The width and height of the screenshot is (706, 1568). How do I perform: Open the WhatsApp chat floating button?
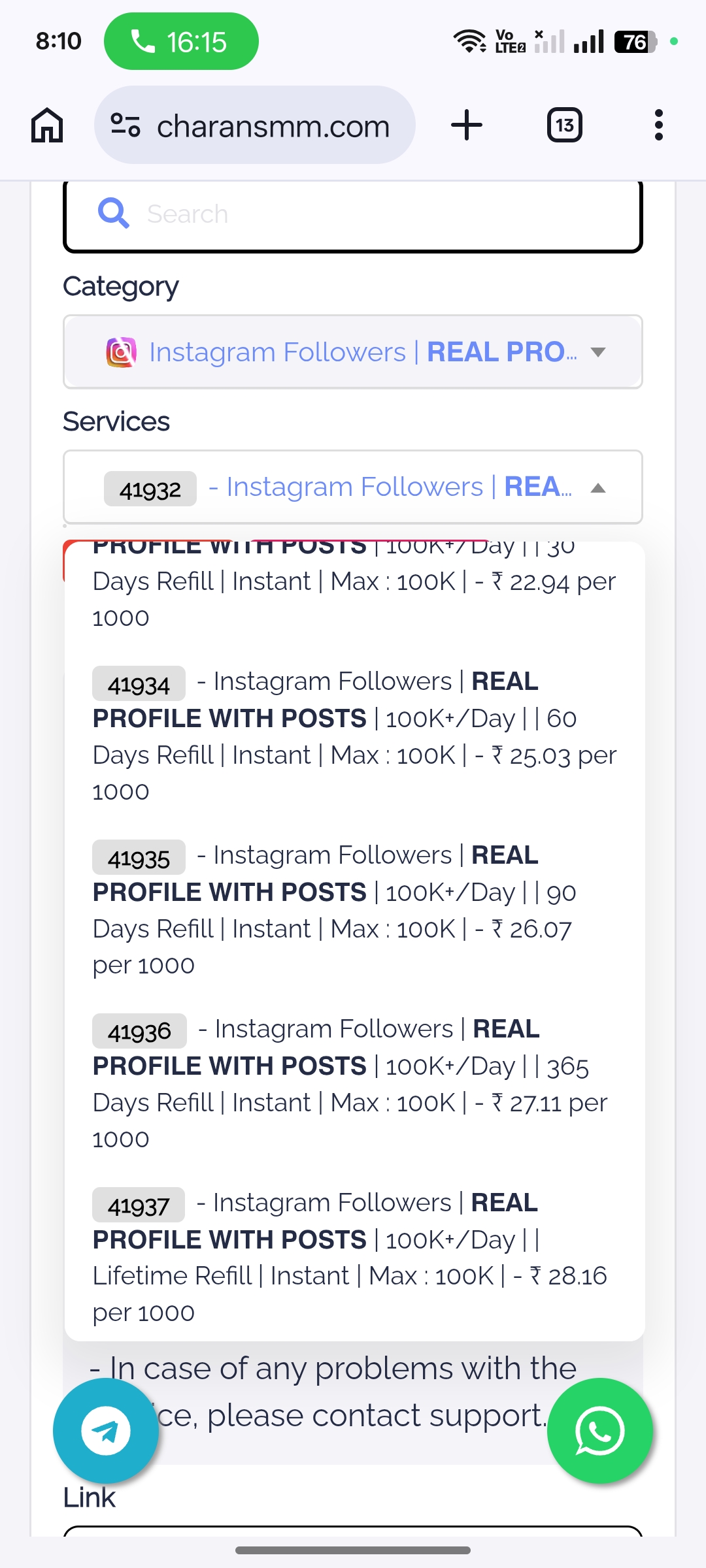pyautogui.click(x=599, y=1431)
